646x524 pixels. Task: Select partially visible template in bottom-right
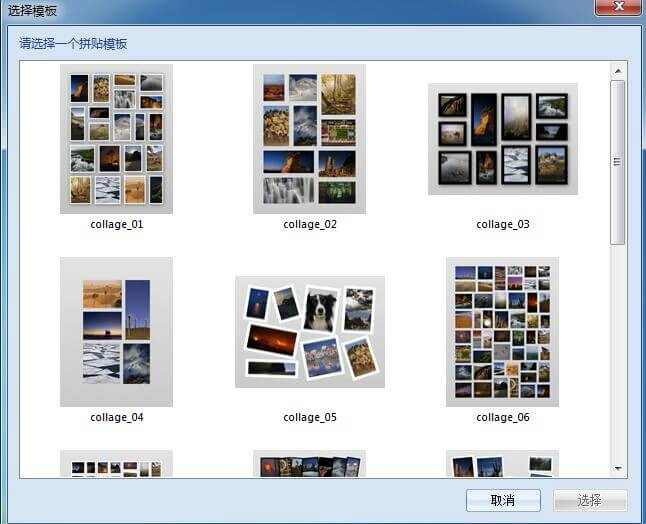(502, 464)
